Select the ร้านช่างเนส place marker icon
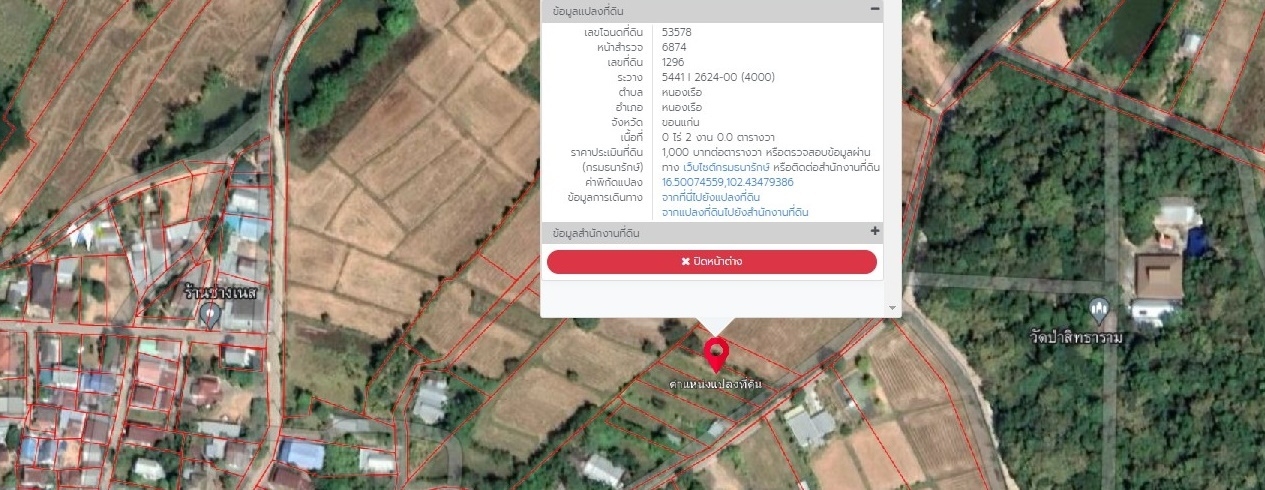Image resolution: width=1265 pixels, height=490 pixels. click(210, 315)
